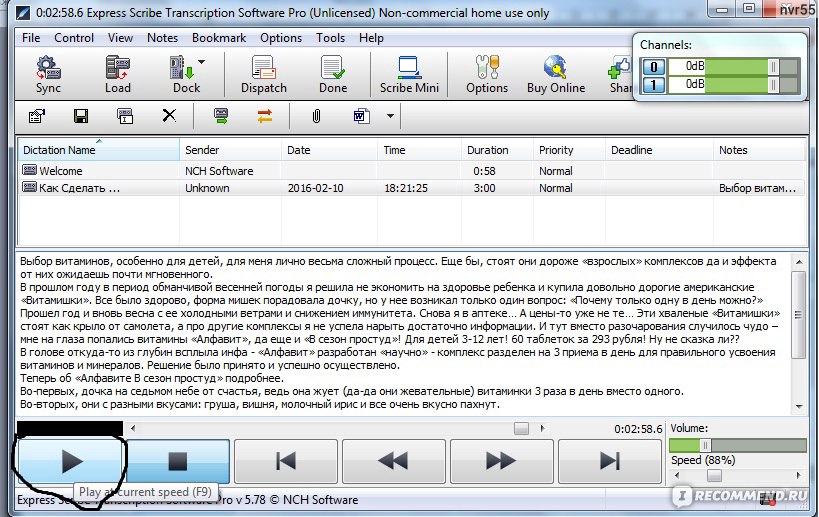Click the NCH Software sender cell

[219, 171]
